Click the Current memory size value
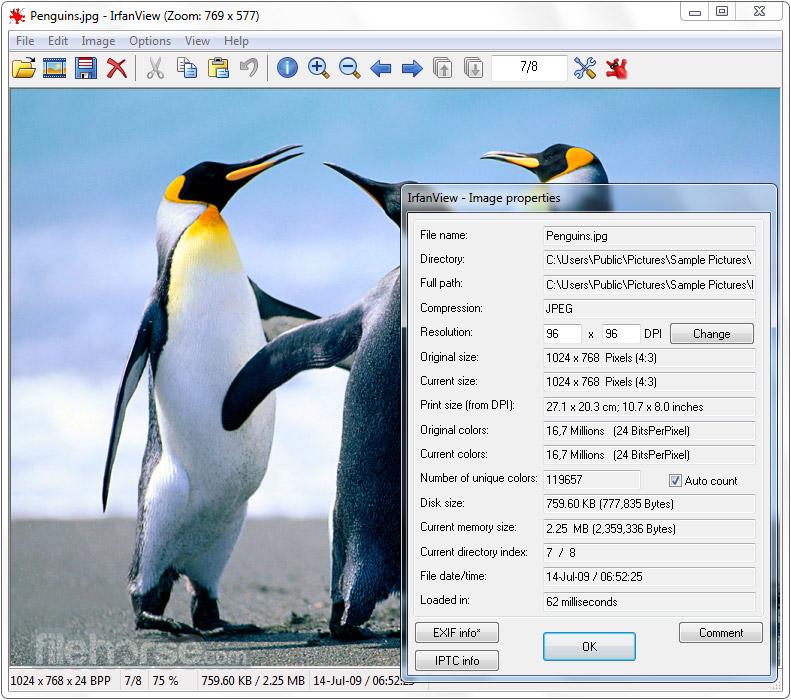The image size is (791, 700). tap(649, 529)
